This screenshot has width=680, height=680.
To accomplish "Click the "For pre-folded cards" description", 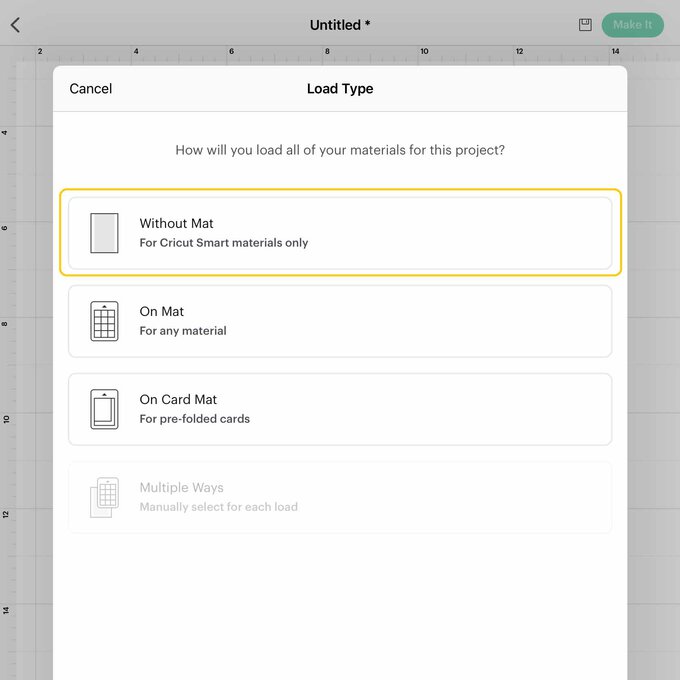I will click(195, 419).
